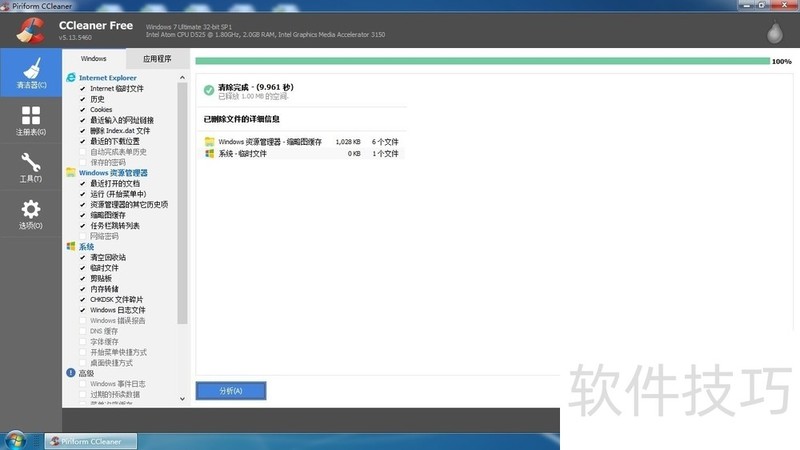This screenshot has width=800, height=450.
Task: Open the Piriform CCleaner taskbar button
Action: [91, 441]
